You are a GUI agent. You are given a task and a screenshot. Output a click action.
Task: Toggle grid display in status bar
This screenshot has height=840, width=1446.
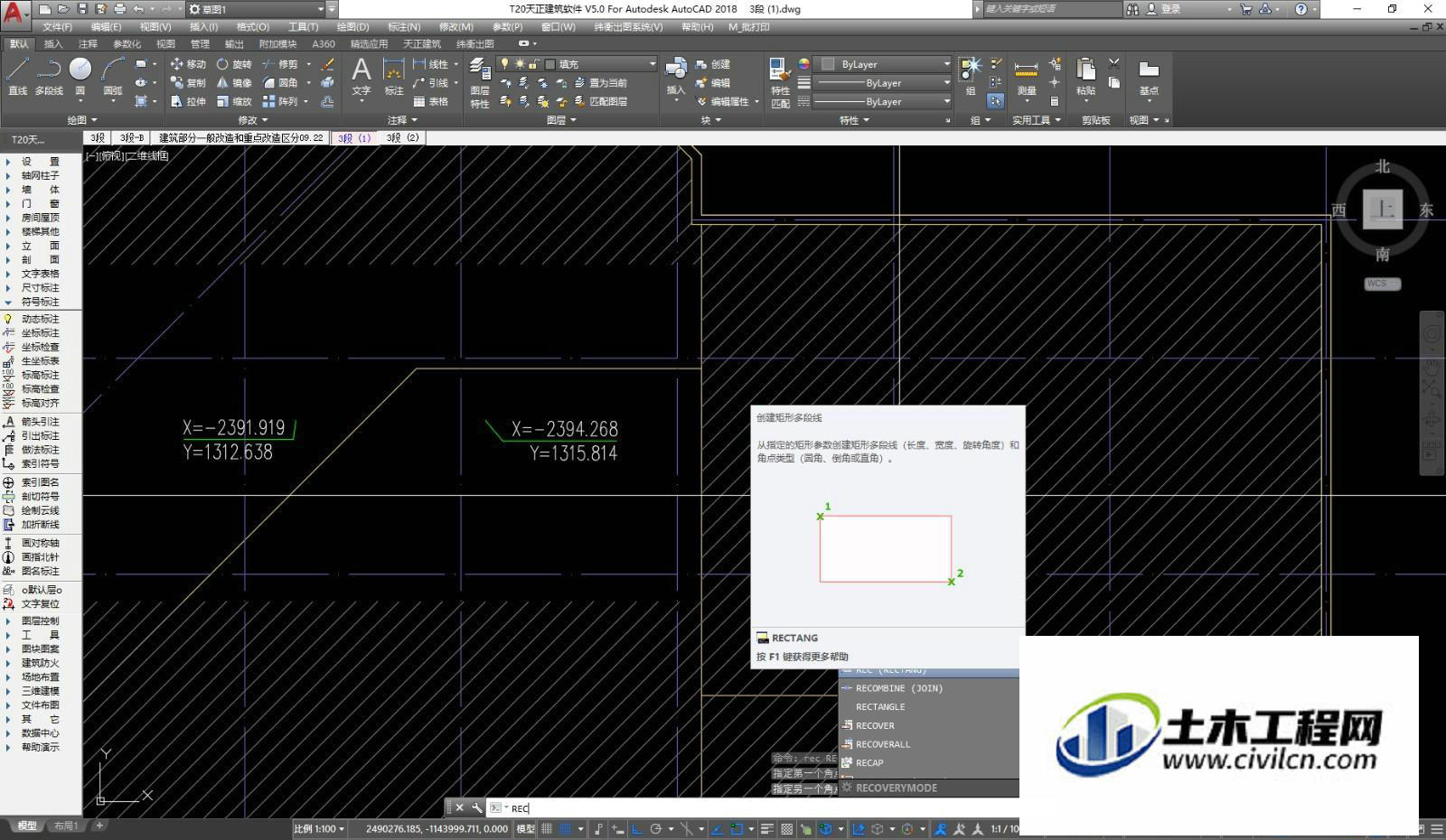coord(547,828)
